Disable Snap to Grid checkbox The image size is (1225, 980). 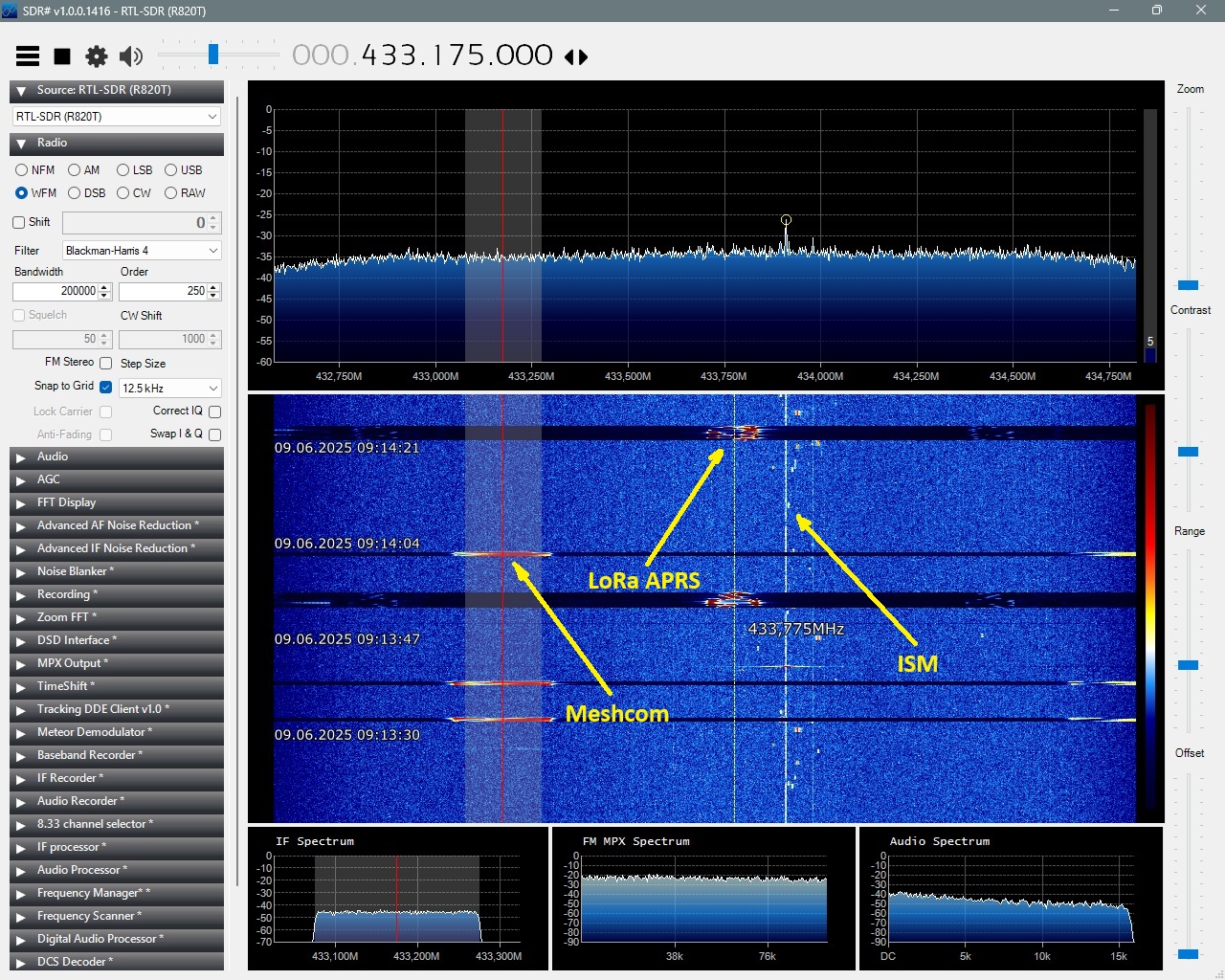coord(106,387)
